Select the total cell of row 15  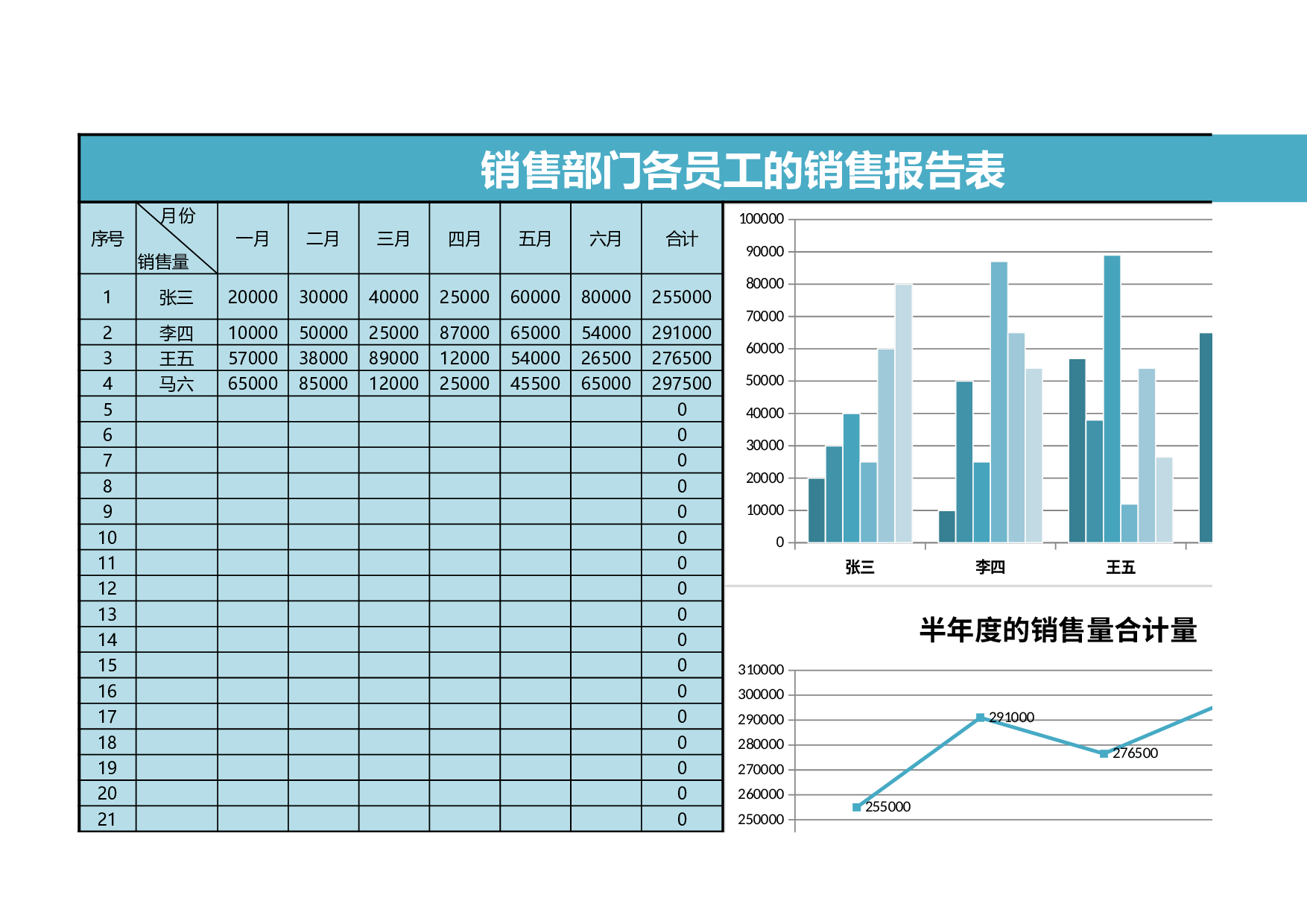[682, 665]
